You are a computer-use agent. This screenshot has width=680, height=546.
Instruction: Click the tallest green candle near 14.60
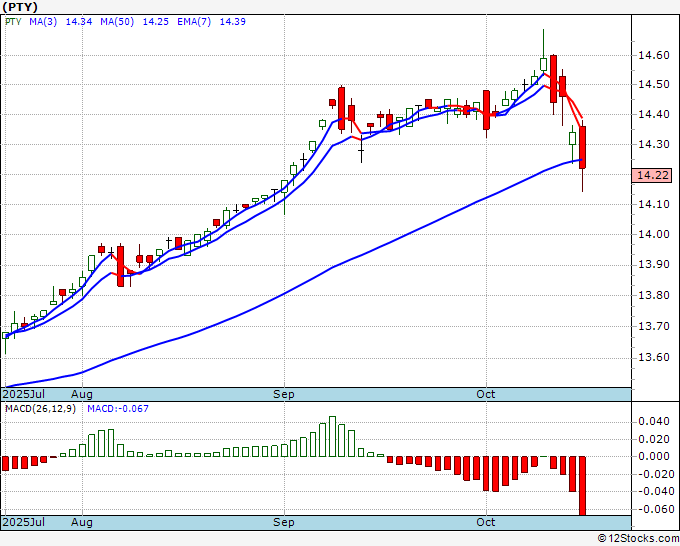click(x=543, y=64)
